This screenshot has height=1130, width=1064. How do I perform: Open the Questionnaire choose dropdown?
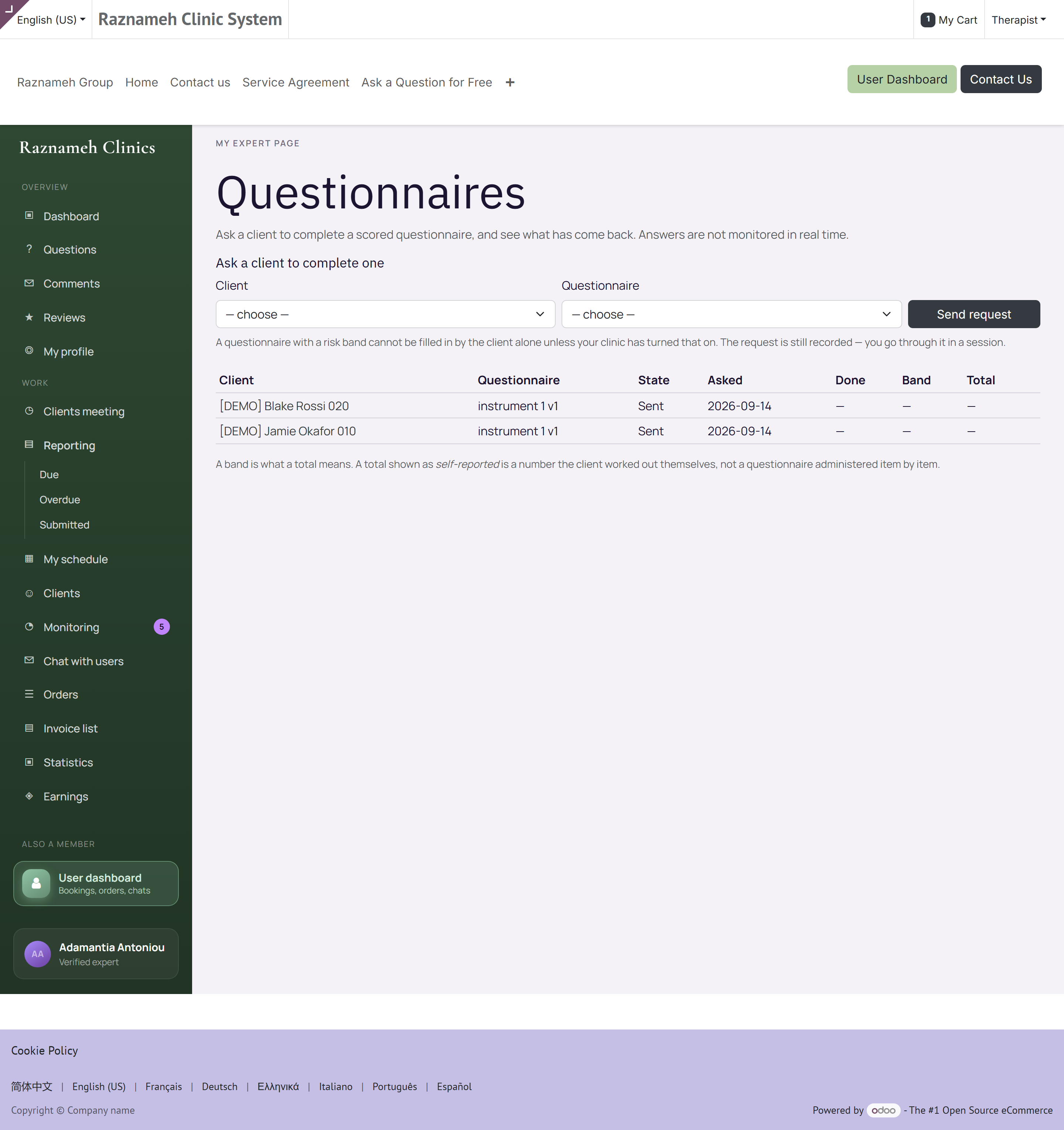(x=731, y=314)
